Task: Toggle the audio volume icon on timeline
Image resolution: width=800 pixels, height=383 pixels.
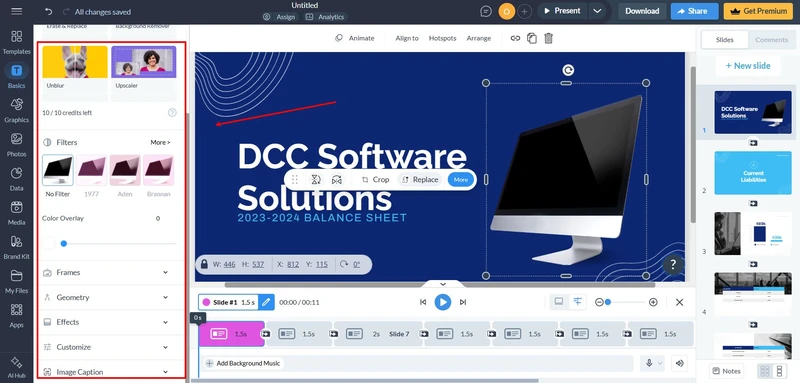Action: [x=679, y=363]
